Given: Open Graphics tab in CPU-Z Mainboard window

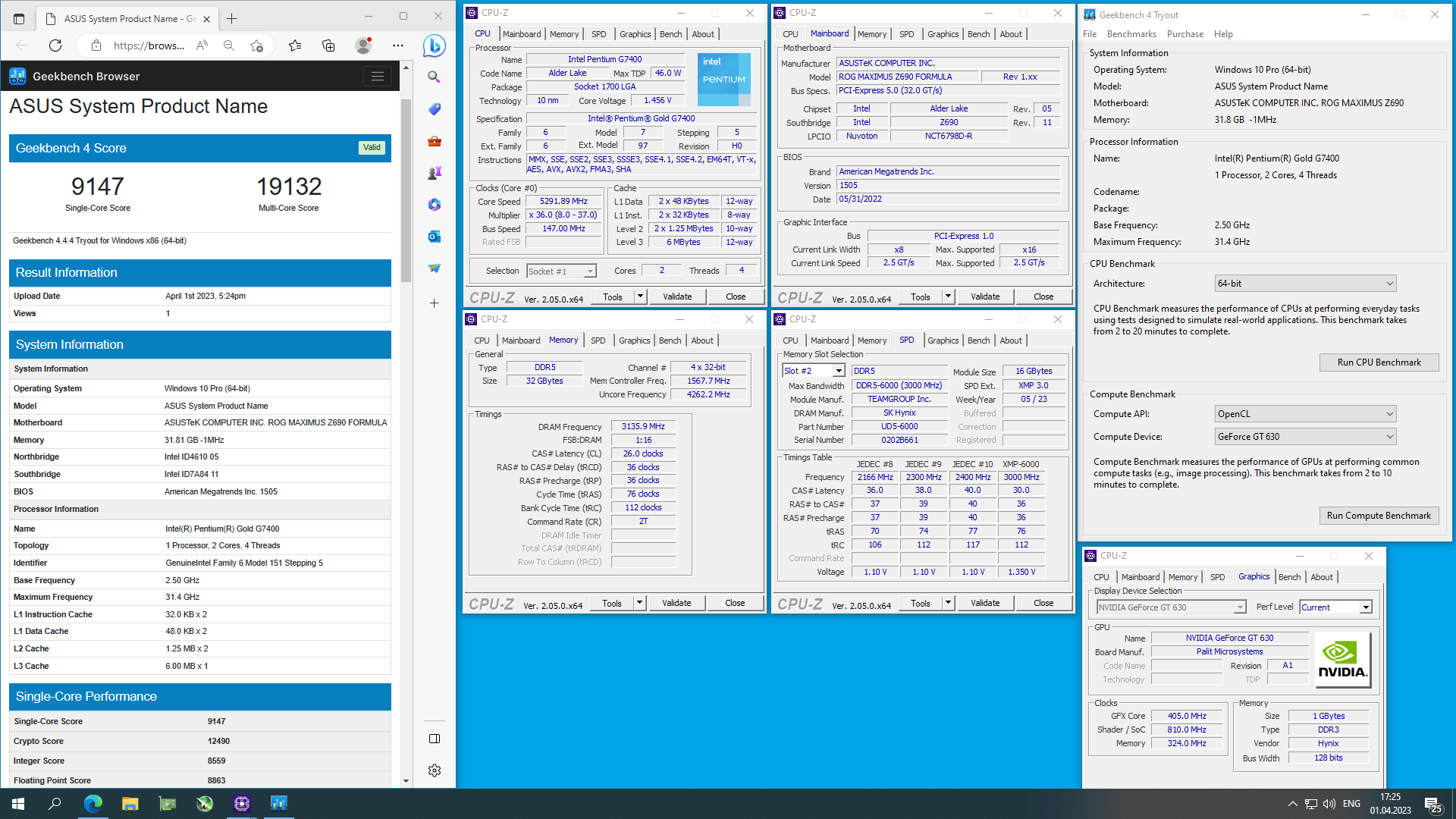Looking at the screenshot, I should (x=943, y=34).
